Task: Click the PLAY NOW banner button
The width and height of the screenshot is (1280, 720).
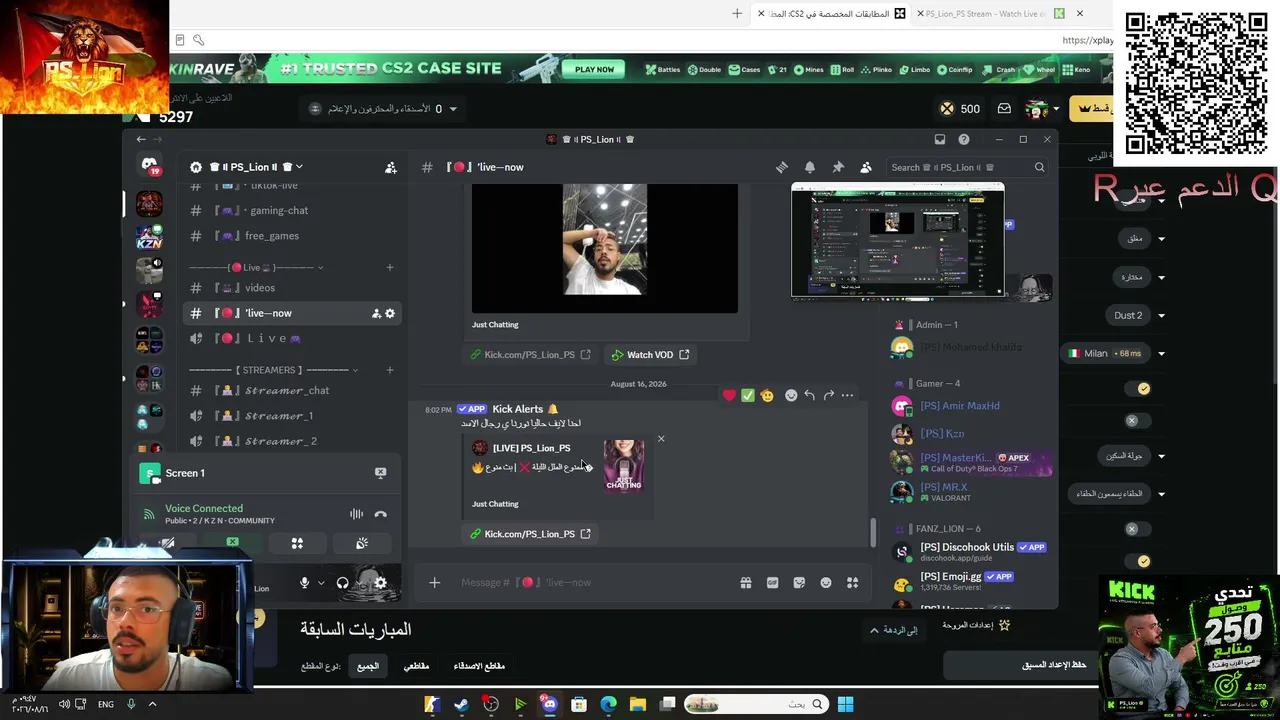Action: (x=594, y=69)
